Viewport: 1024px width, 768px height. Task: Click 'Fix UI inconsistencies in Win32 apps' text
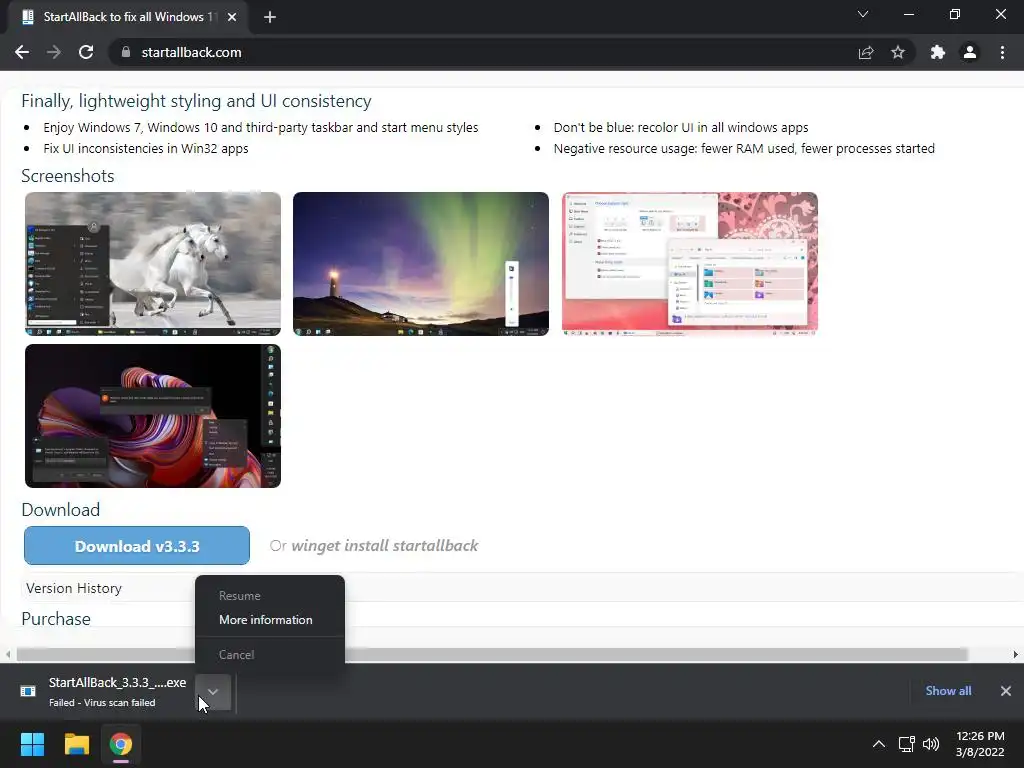tap(146, 148)
